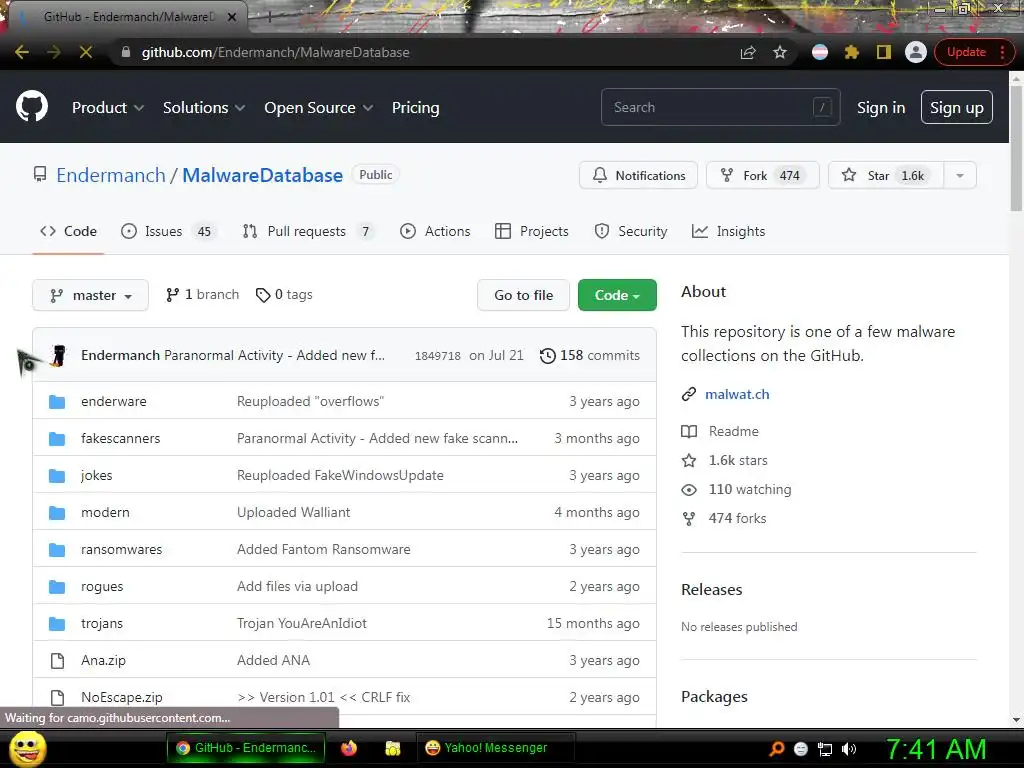1024x768 pixels.
Task: Open the GitHub Octocat logo home
Action: (x=32, y=107)
